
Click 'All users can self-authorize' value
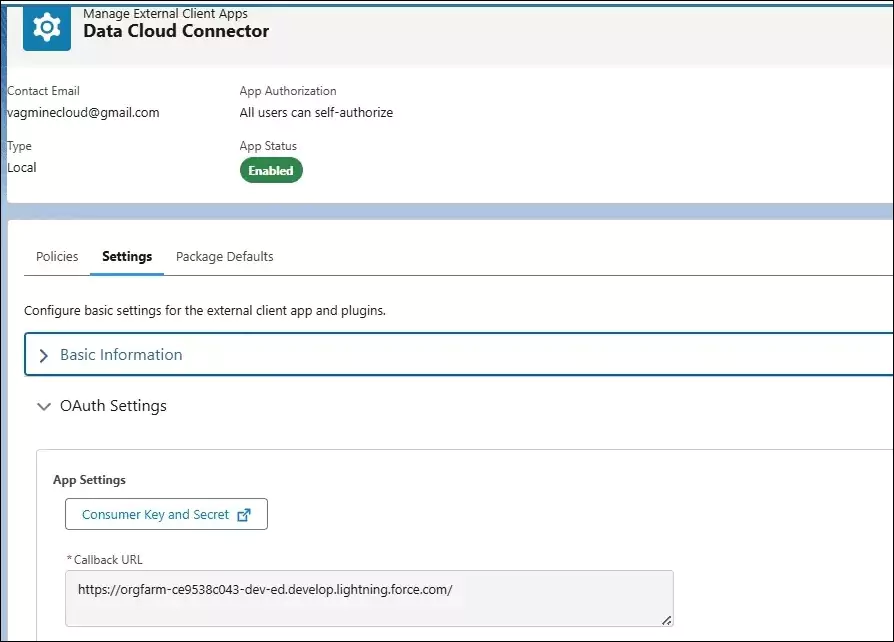point(316,113)
